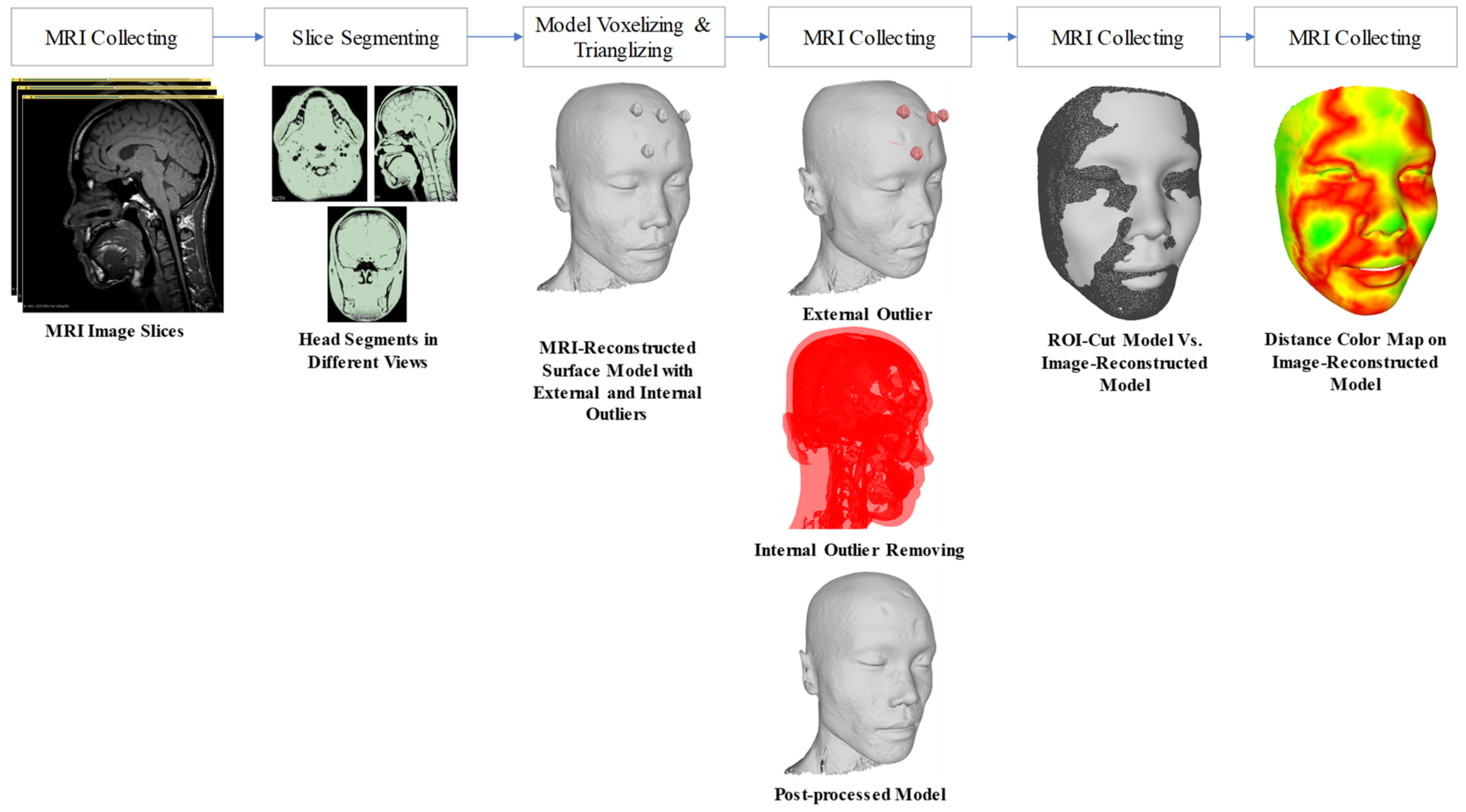Select the axial green head segment image

pyautogui.click(x=319, y=143)
